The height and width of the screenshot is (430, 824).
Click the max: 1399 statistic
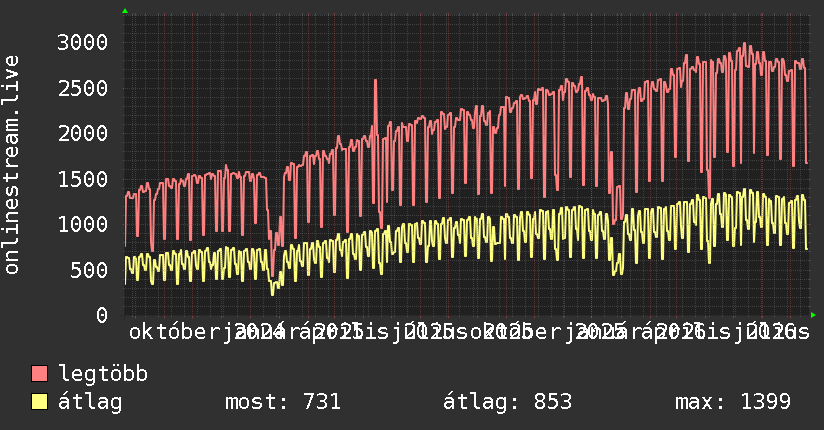[733, 402]
